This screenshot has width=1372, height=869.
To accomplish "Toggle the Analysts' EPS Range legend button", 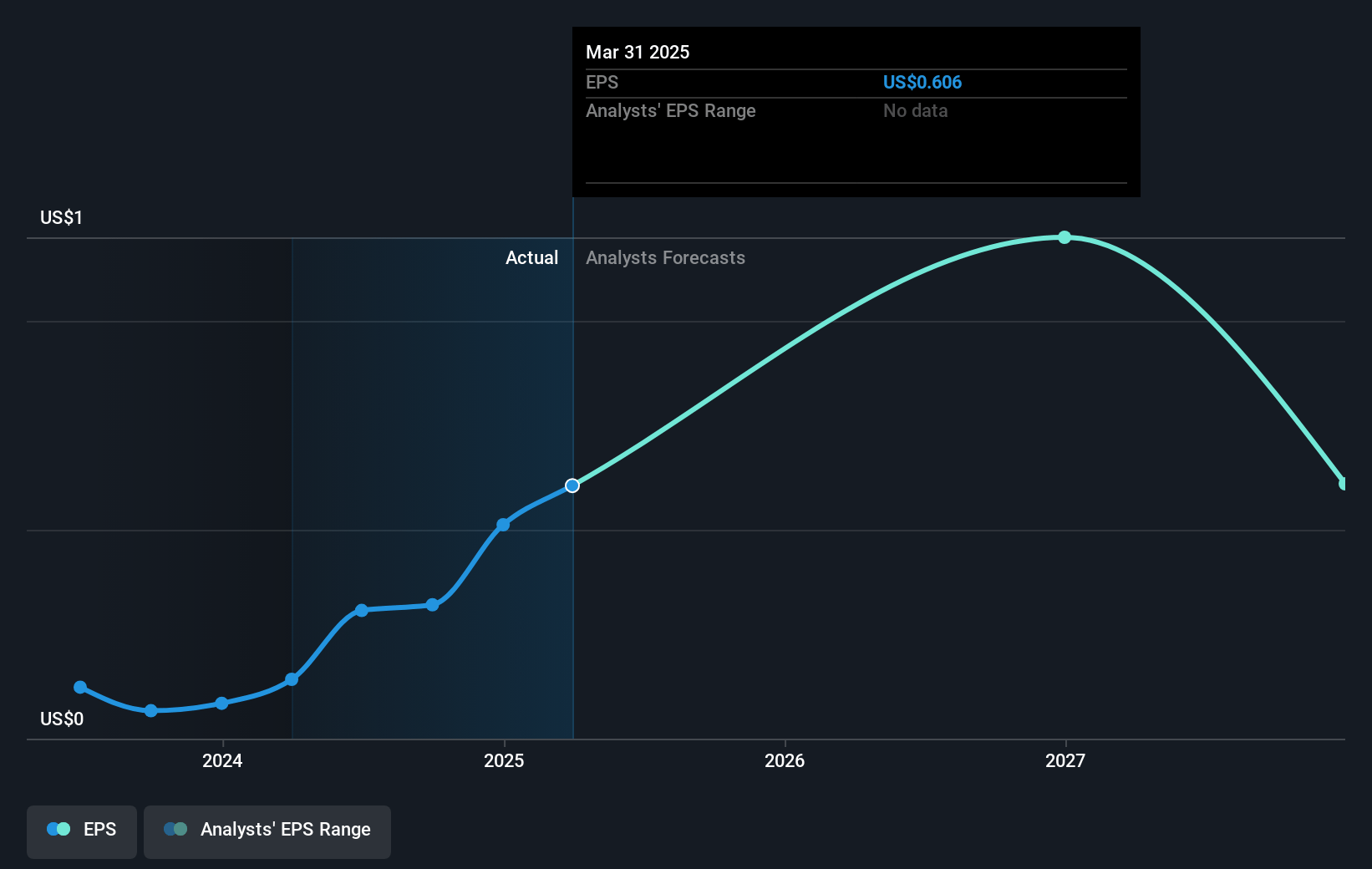I will (x=267, y=831).
